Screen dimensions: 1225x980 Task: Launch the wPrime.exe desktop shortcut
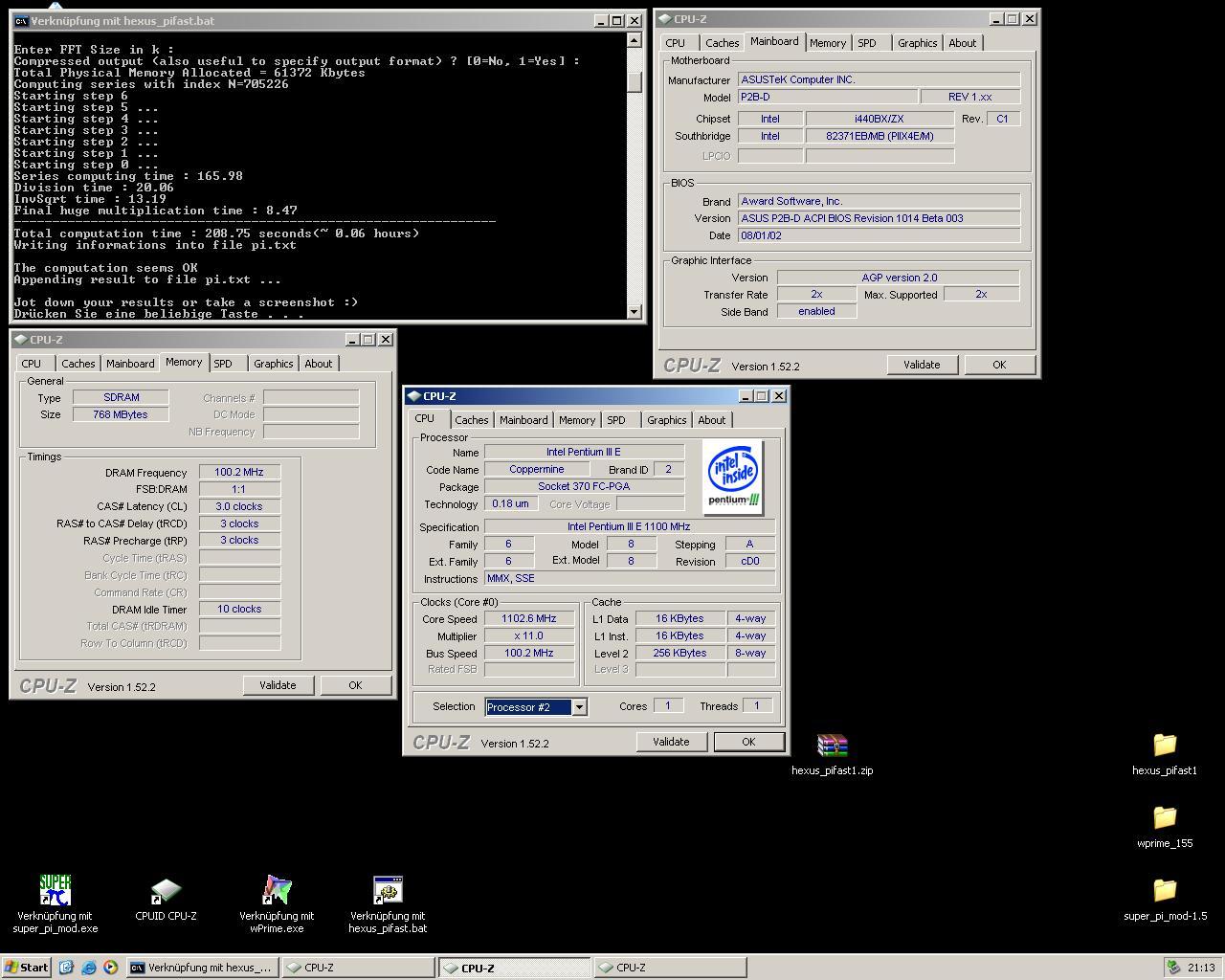pos(277,890)
